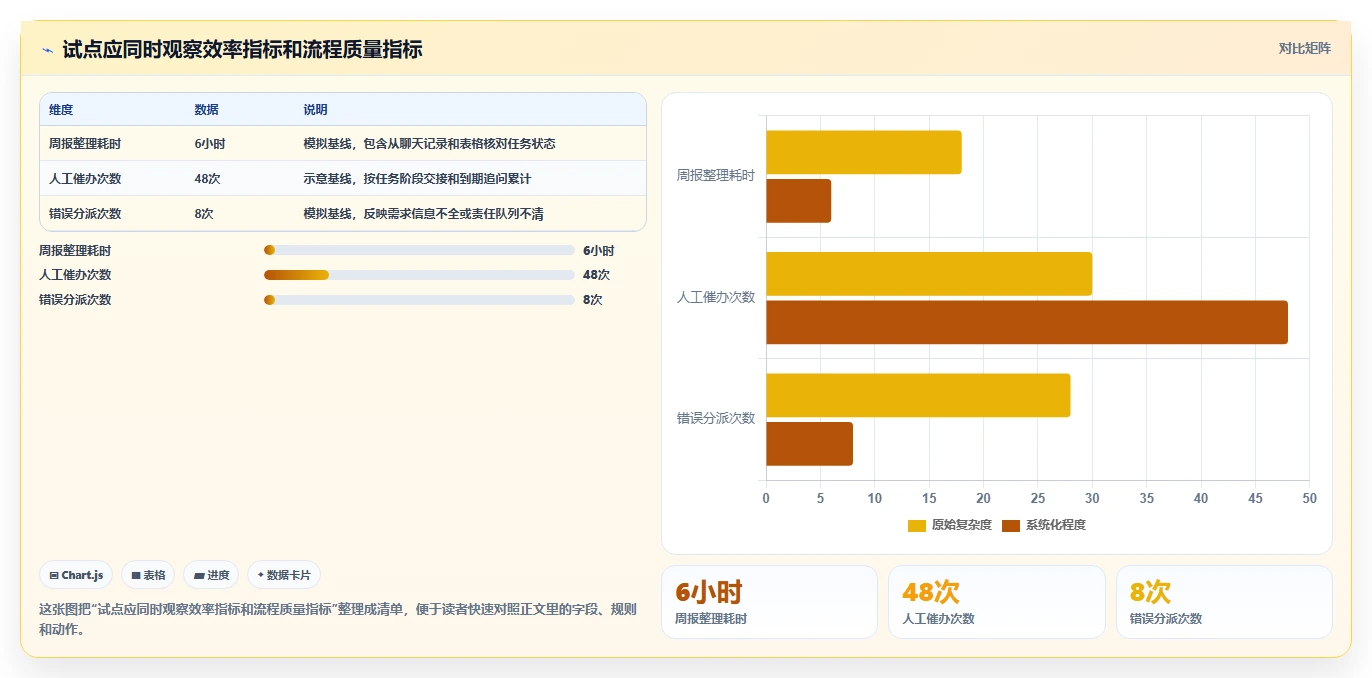Viewport: 1372px width, 678px height.
Task: Click the brown bar for 错误分派次数
Action: (810, 444)
